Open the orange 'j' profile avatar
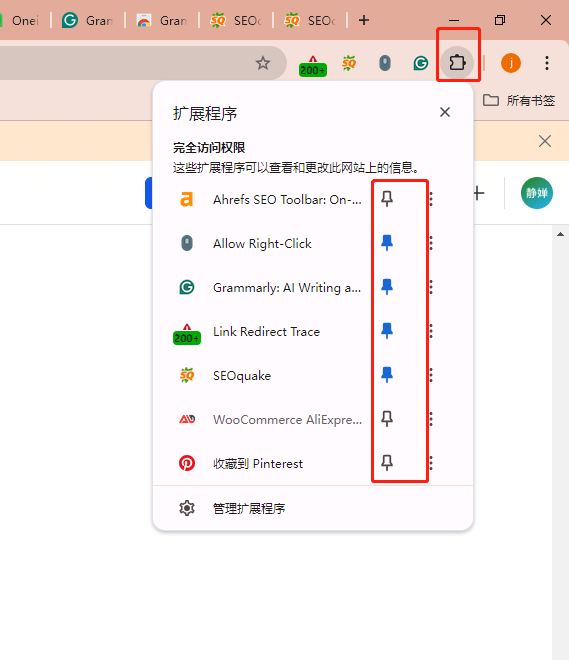The width and height of the screenshot is (569, 660). pyautogui.click(x=511, y=63)
